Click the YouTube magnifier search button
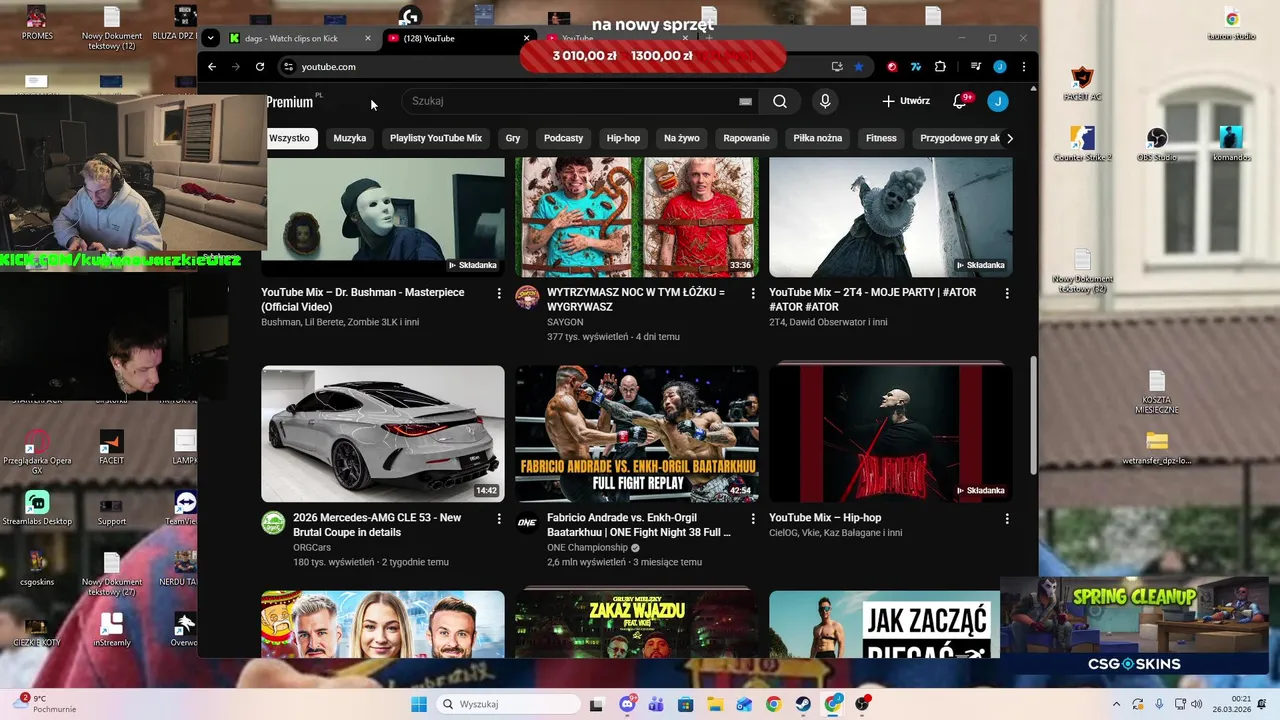 click(x=780, y=101)
